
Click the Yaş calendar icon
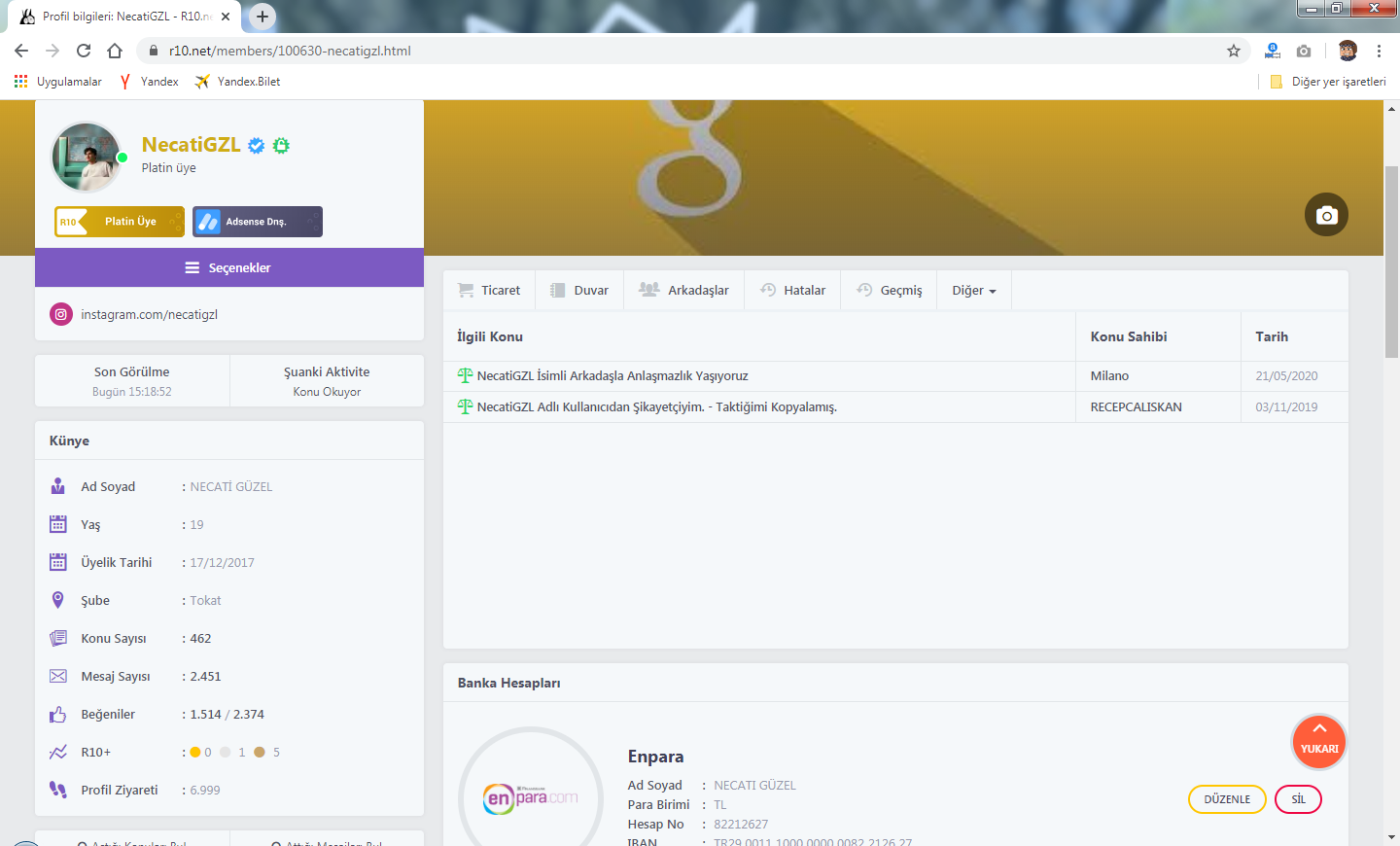tap(58, 524)
